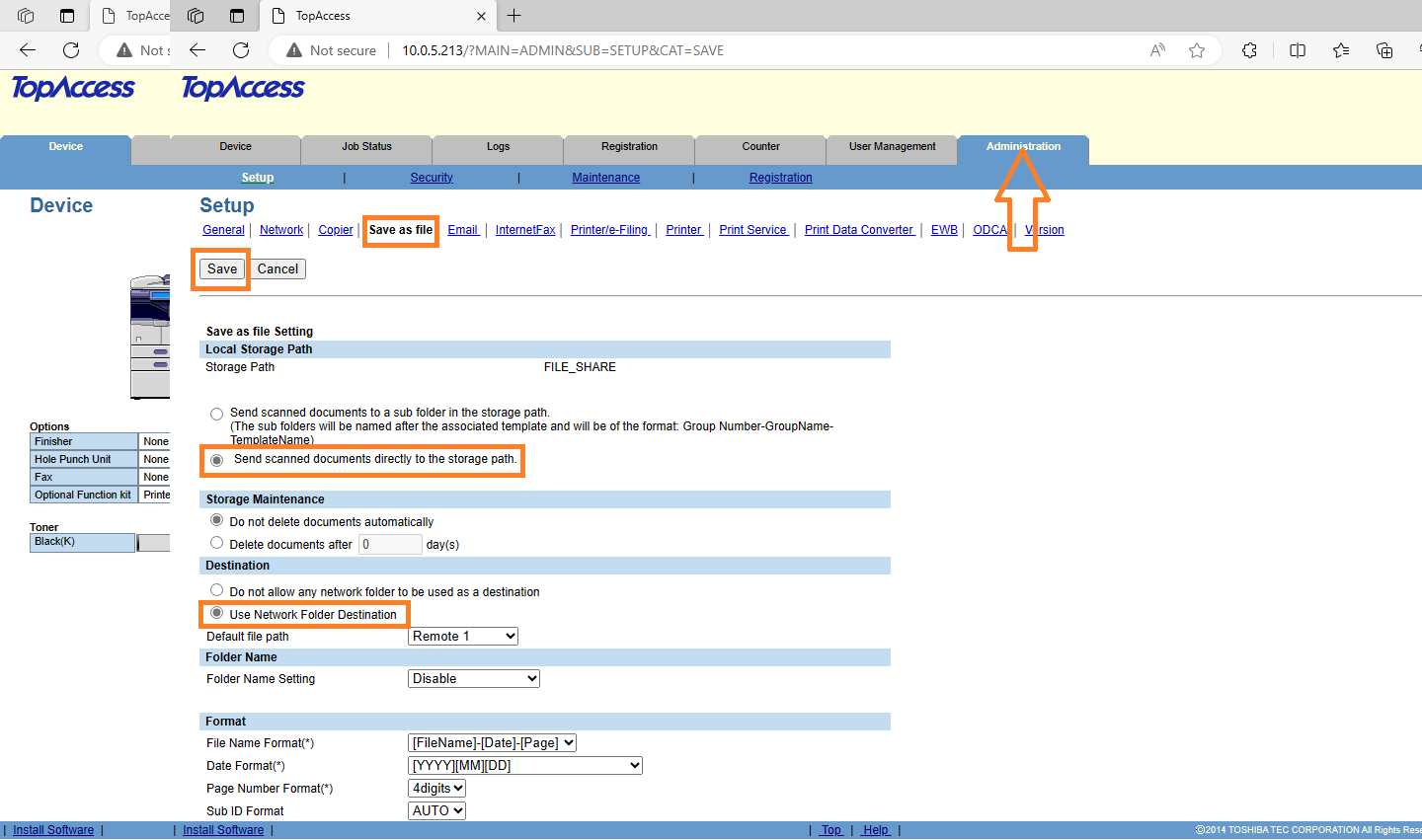Select send scanned documents to sub folder option
The height and width of the screenshot is (840, 1422).
point(216,414)
